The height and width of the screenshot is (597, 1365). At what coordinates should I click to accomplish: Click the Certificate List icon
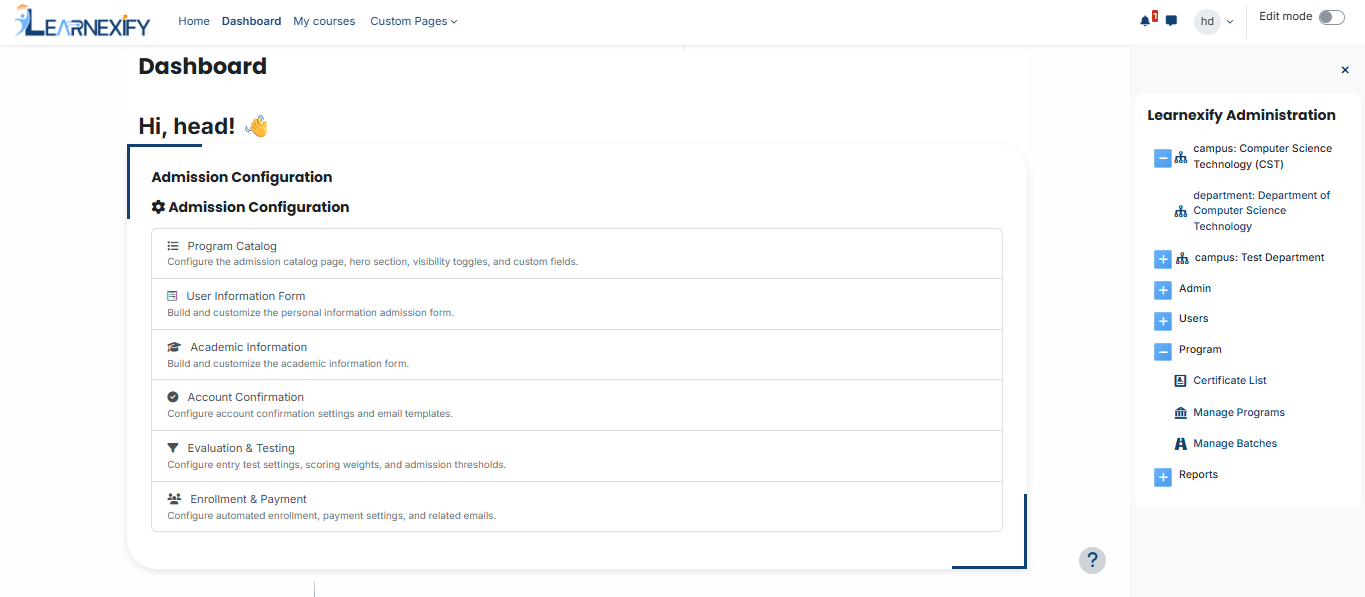tap(1180, 381)
